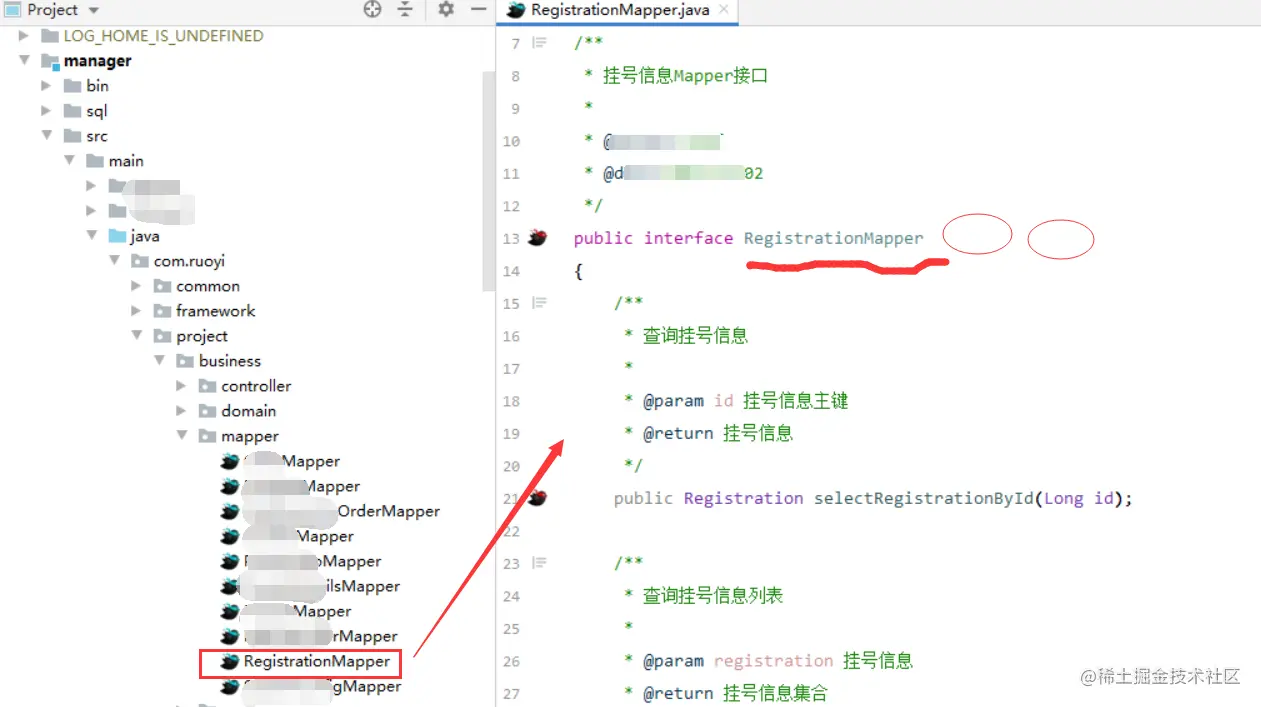Viewport: 1261px width, 707px height.
Task: Click the 'interface' keyword on line 13
Action: (x=688, y=238)
